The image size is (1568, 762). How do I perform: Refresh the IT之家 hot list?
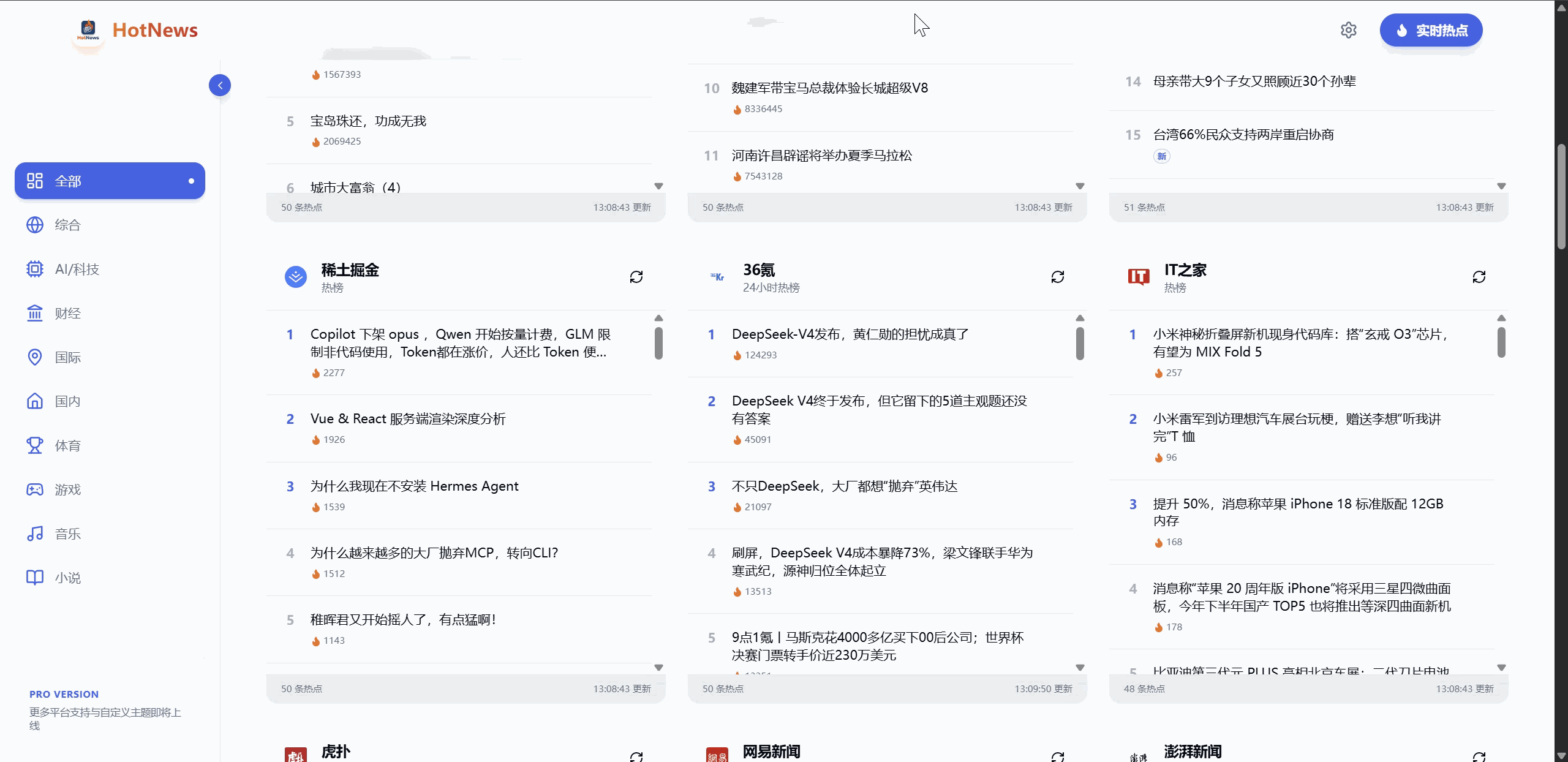coord(1479,277)
